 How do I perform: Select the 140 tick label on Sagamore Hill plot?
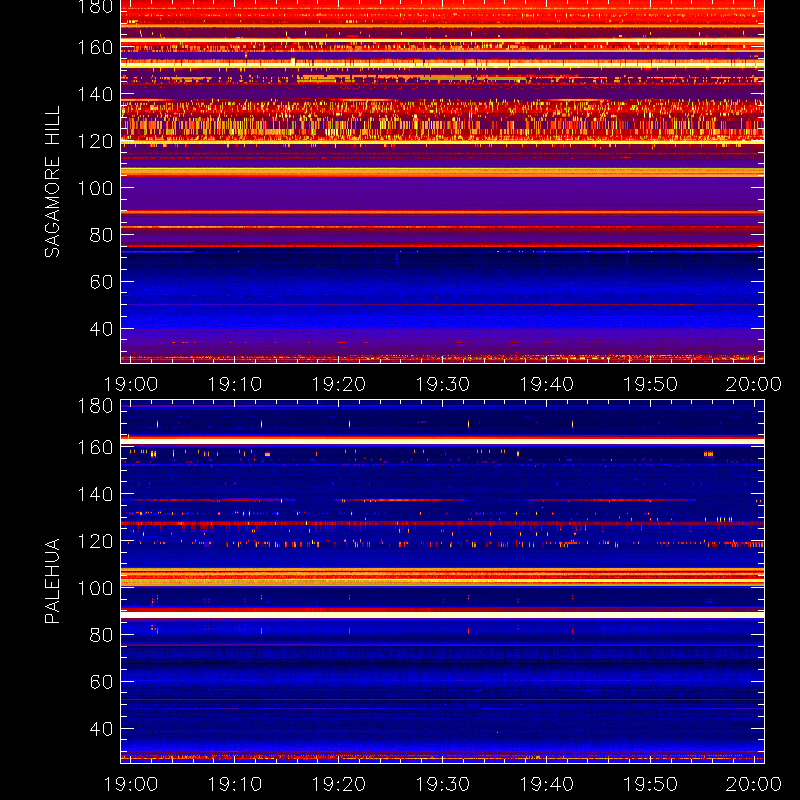coord(95,94)
